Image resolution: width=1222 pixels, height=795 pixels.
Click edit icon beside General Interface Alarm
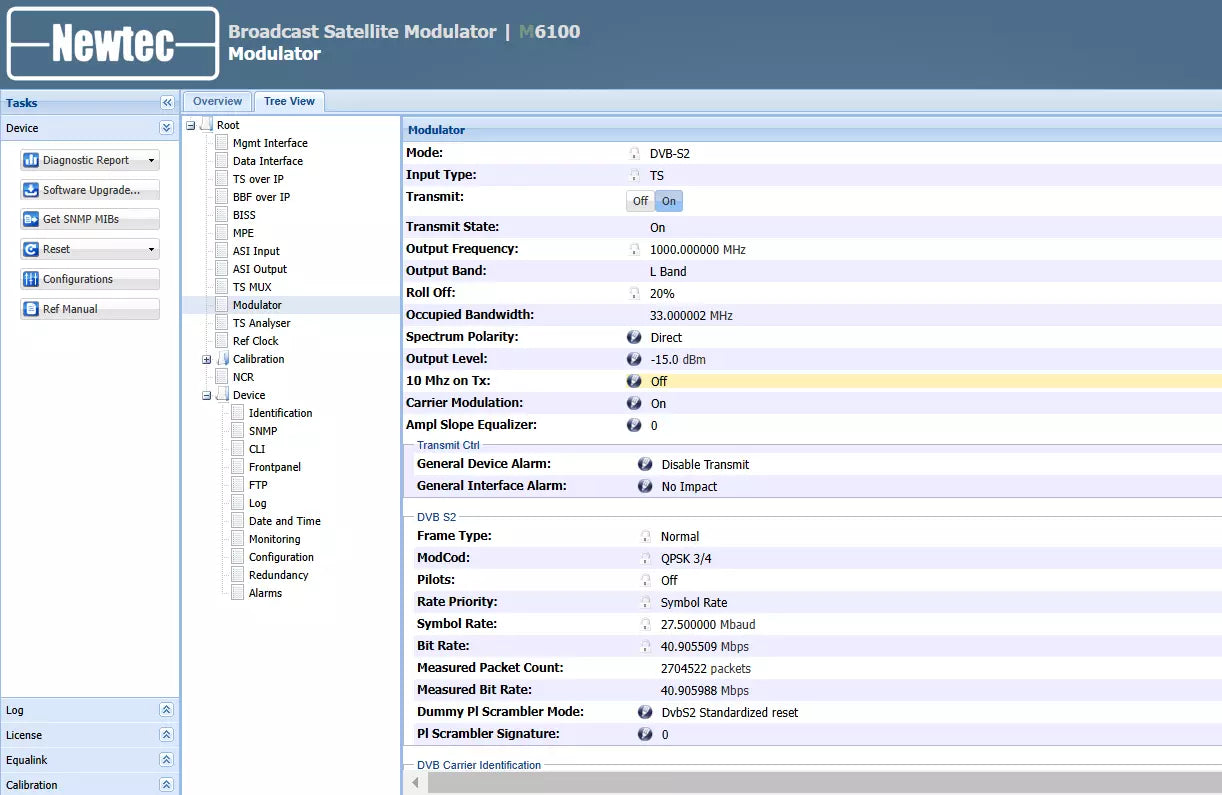point(645,486)
